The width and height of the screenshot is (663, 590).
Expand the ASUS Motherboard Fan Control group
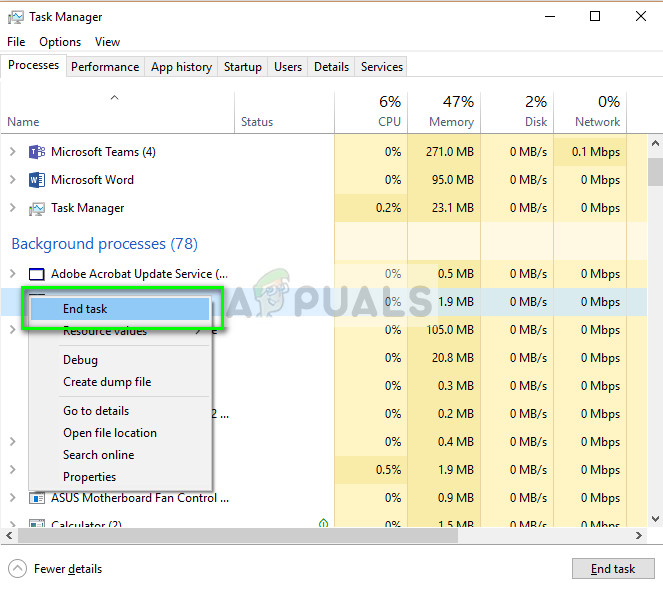13,498
